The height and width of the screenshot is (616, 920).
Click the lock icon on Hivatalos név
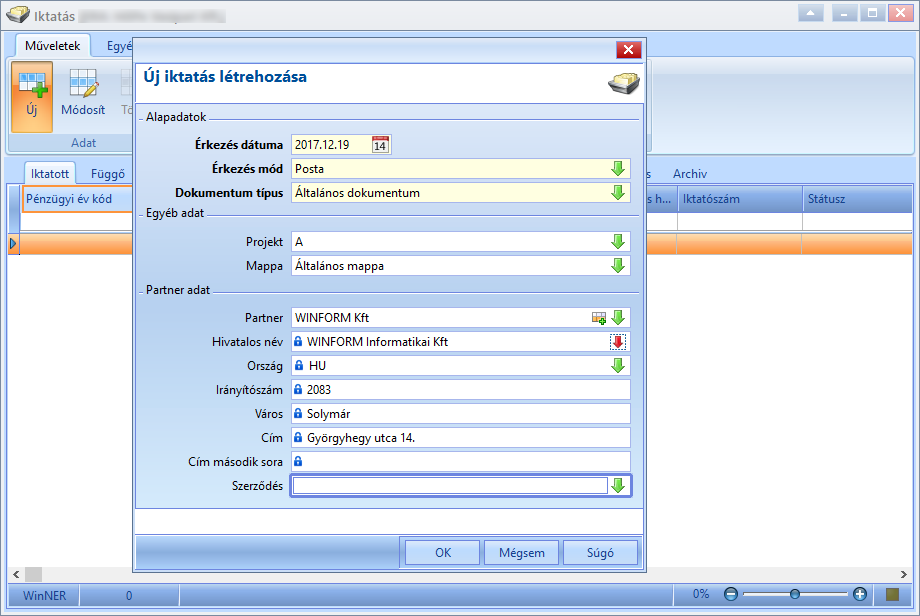[298, 341]
